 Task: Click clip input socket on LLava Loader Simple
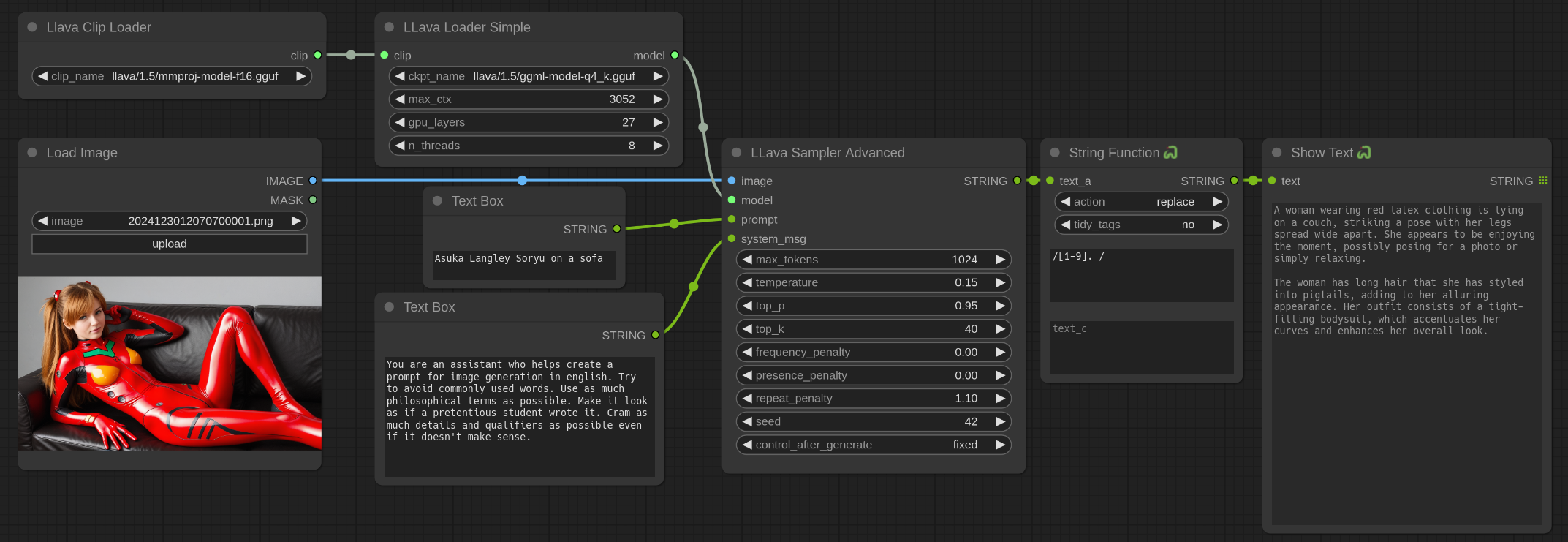tap(385, 55)
